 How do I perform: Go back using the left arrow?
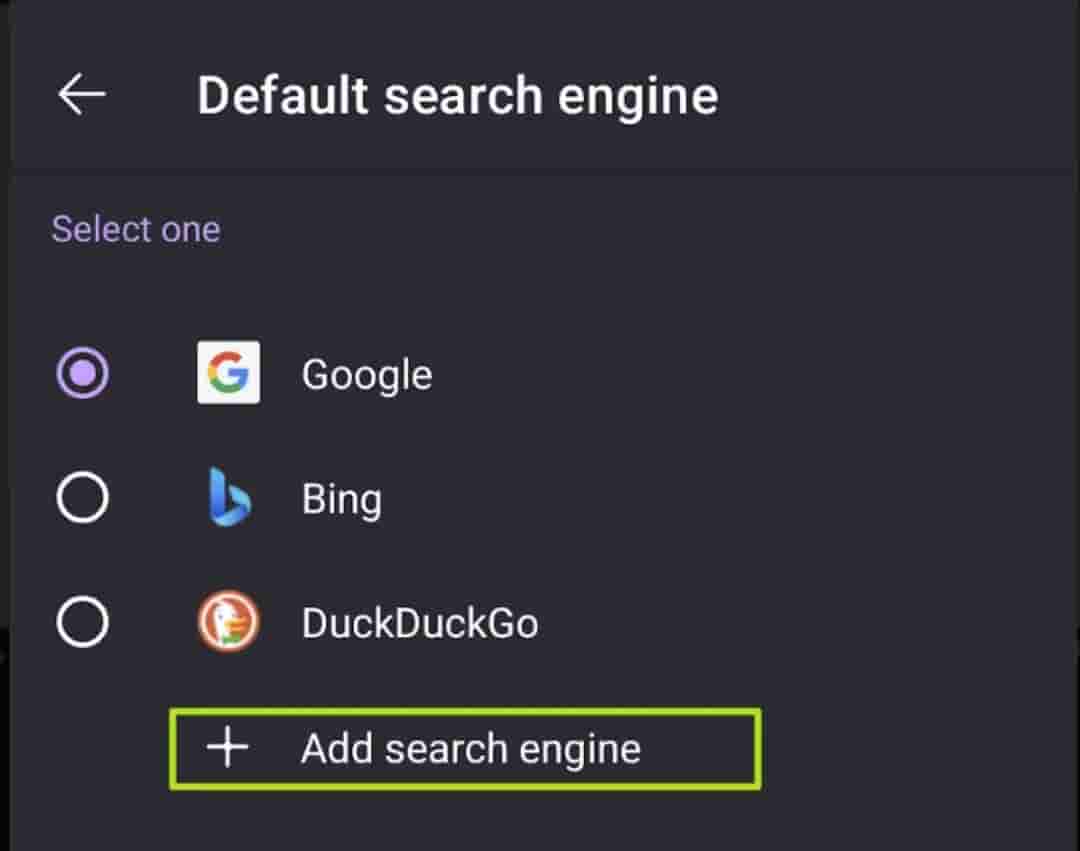(x=82, y=95)
